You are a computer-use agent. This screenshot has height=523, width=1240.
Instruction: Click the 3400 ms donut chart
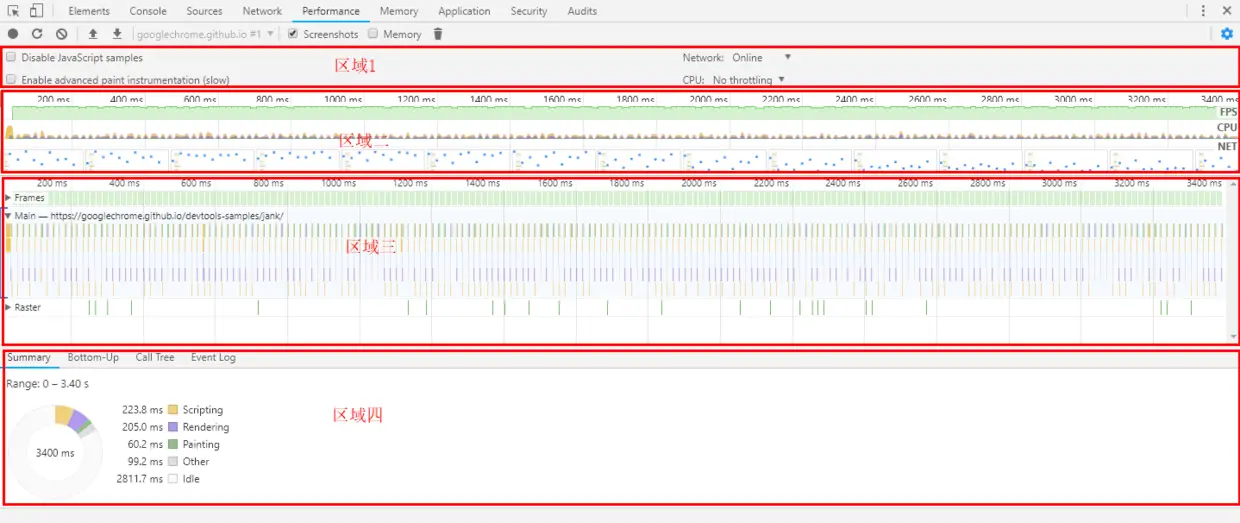[54, 452]
